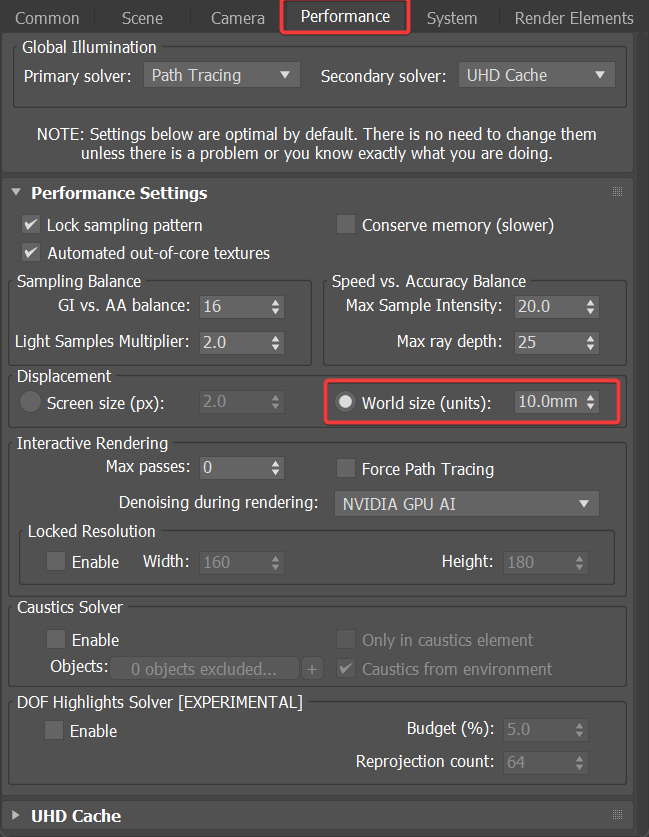Screen dimensions: 649x837
Task: Click the GI vs. AA balance spinner arrows
Action: tap(276, 306)
